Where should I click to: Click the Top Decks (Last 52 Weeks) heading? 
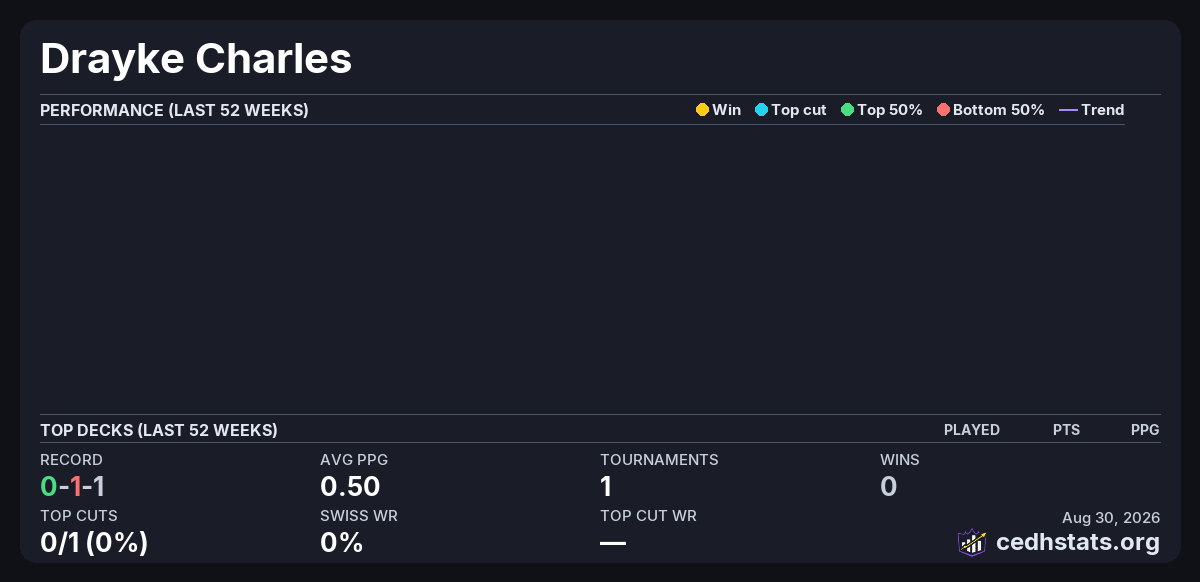159,430
